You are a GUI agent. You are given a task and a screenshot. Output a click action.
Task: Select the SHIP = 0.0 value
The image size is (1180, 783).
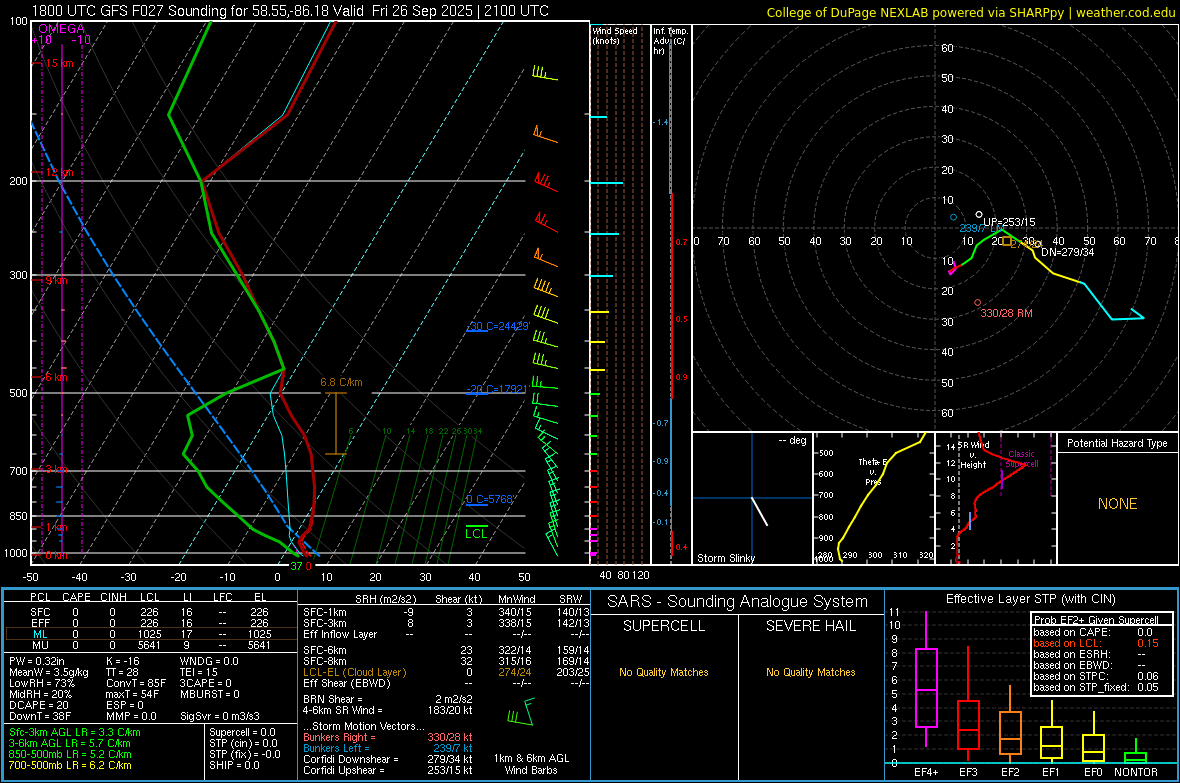(x=234, y=765)
